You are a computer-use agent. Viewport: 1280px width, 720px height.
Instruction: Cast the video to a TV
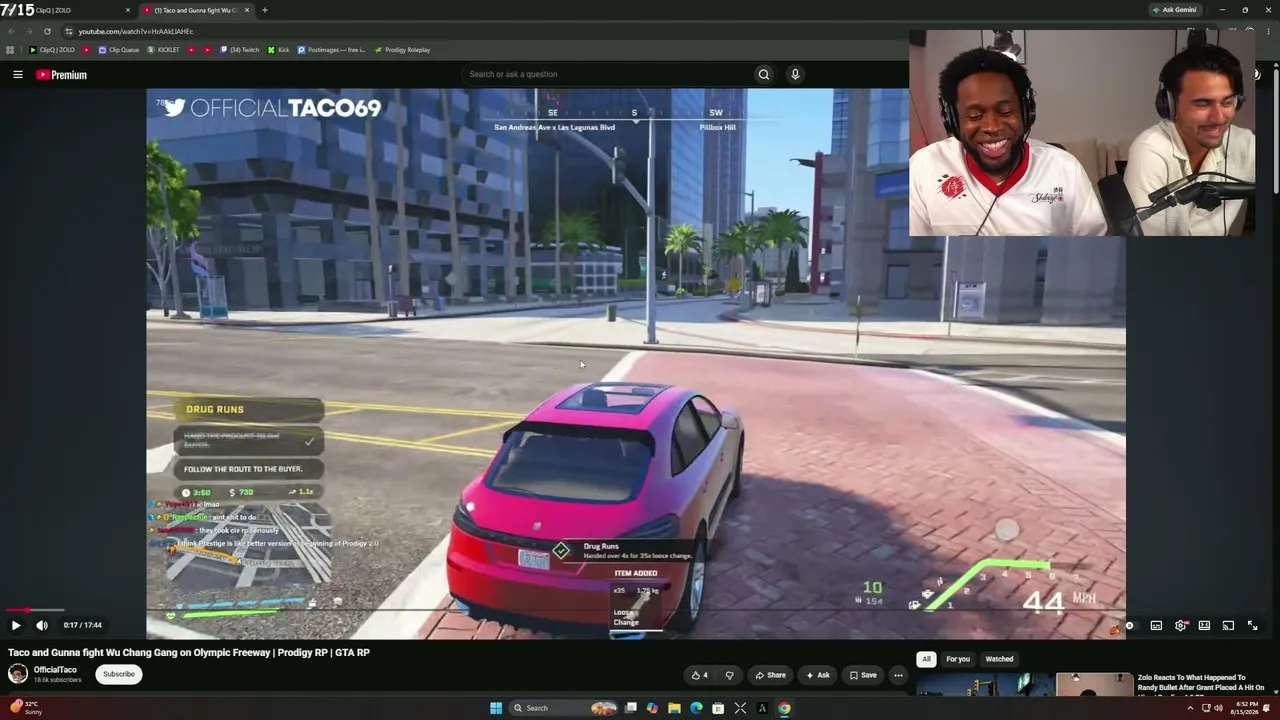click(1228, 626)
